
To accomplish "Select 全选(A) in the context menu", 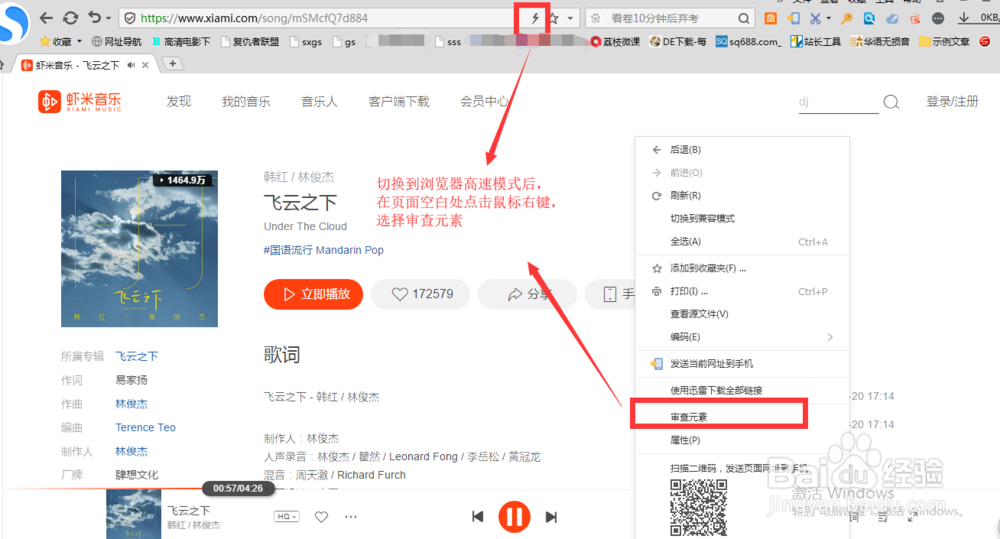I will click(x=742, y=241).
